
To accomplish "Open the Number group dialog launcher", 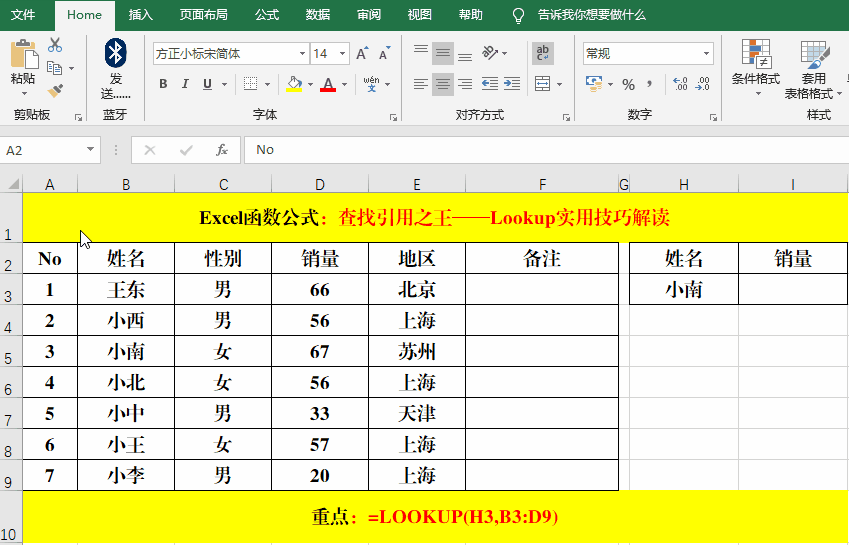I will 713,117.
